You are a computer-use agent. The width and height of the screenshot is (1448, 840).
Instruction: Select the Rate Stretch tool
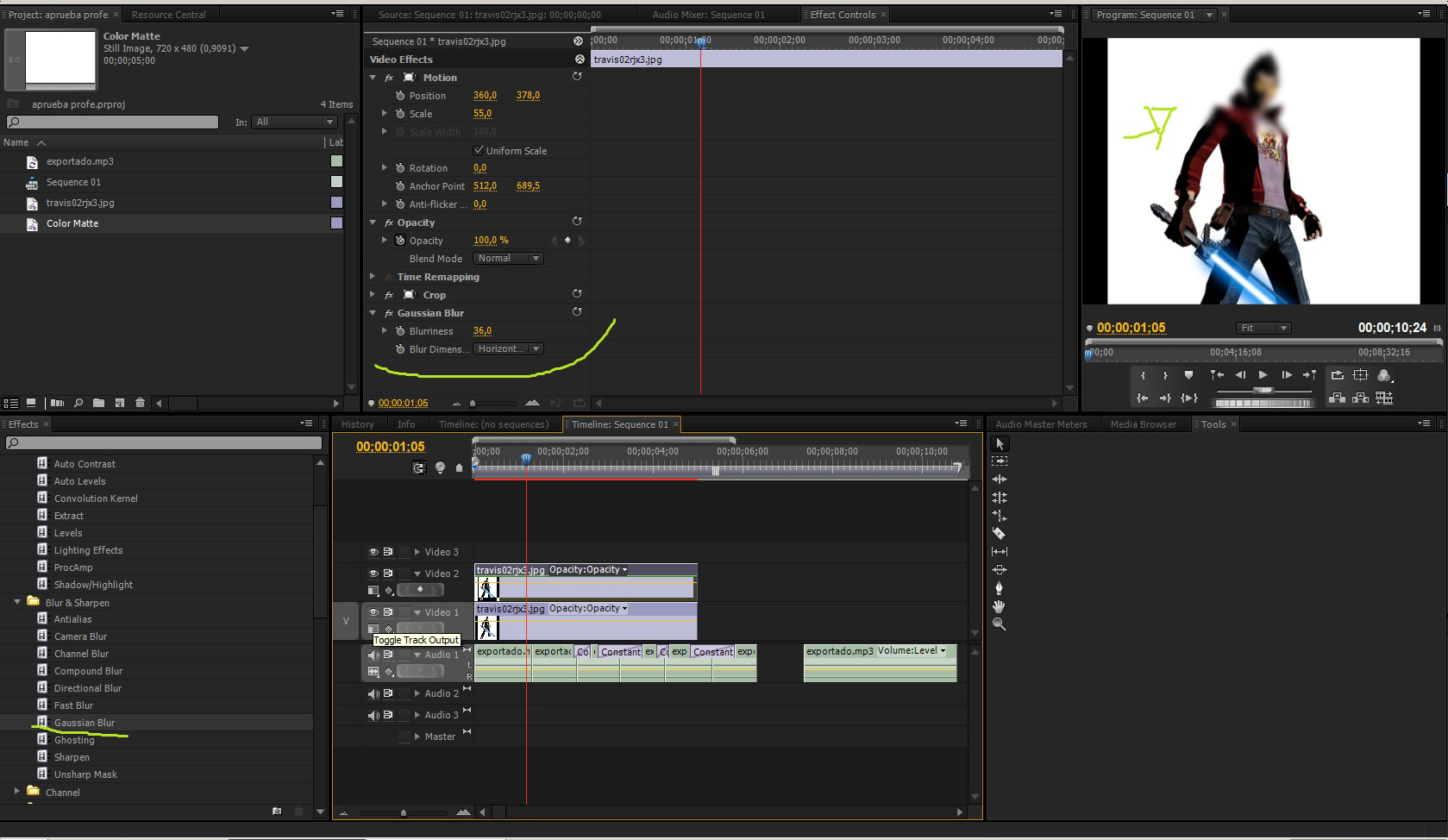[x=1000, y=516]
